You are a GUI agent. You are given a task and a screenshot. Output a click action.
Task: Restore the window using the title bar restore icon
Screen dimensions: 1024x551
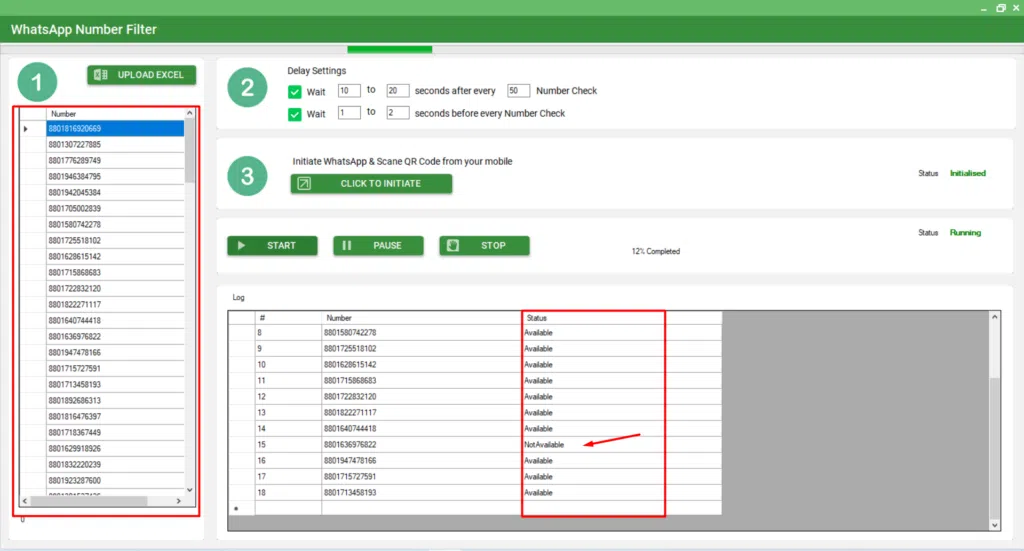[1000, 8]
